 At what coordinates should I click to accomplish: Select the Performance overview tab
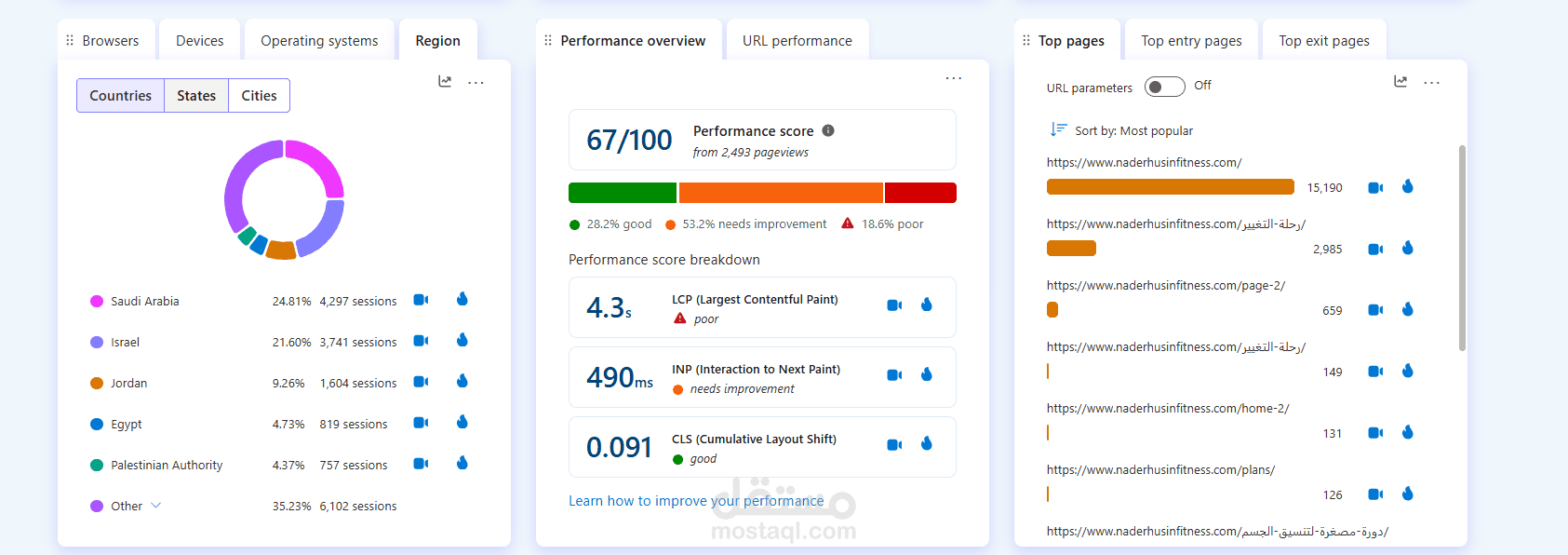(x=633, y=41)
